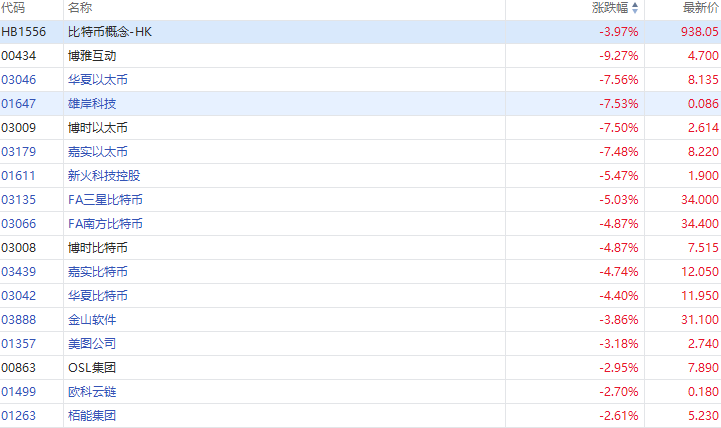721x428 pixels.
Task: Click the latest price 938.05
Action: (700, 32)
